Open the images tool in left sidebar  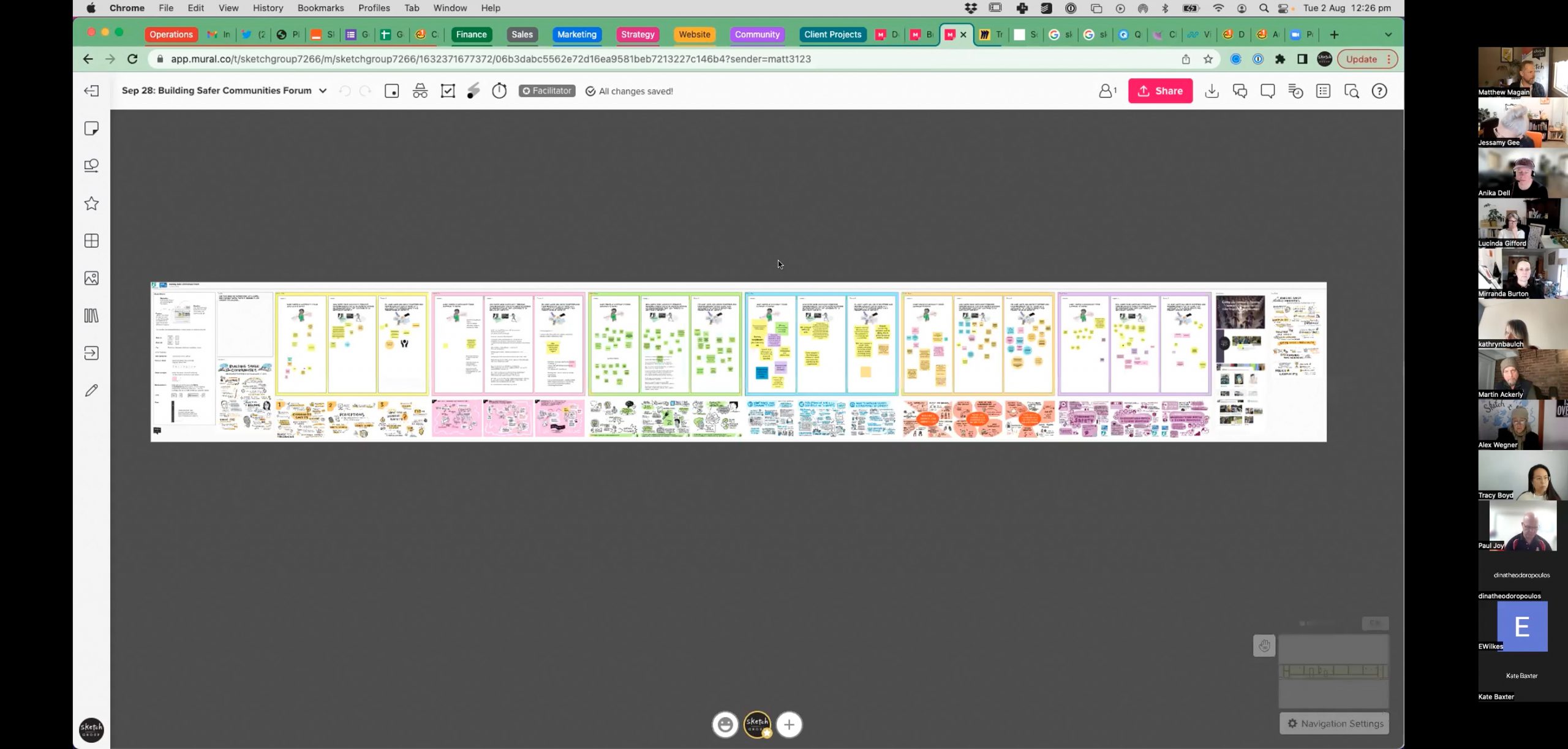(x=91, y=278)
